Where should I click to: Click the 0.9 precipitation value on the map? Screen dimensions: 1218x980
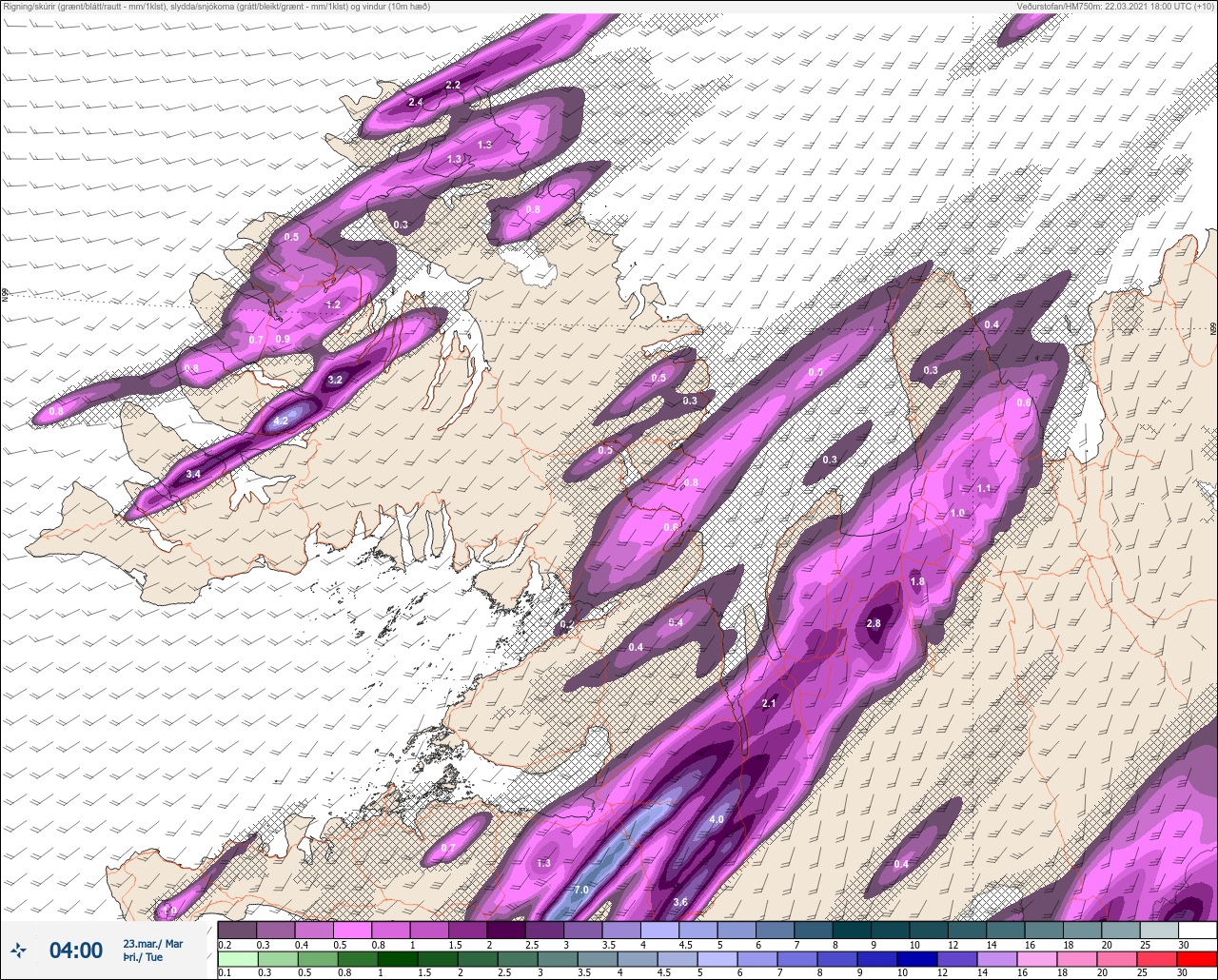[283, 340]
